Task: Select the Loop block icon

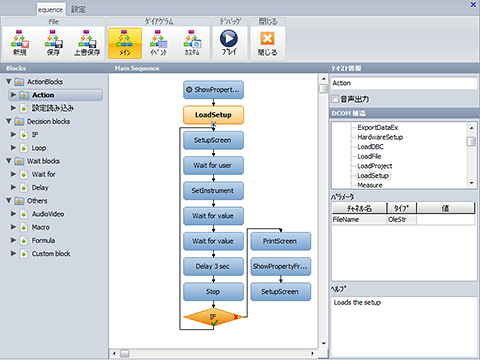Action: pos(24,148)
